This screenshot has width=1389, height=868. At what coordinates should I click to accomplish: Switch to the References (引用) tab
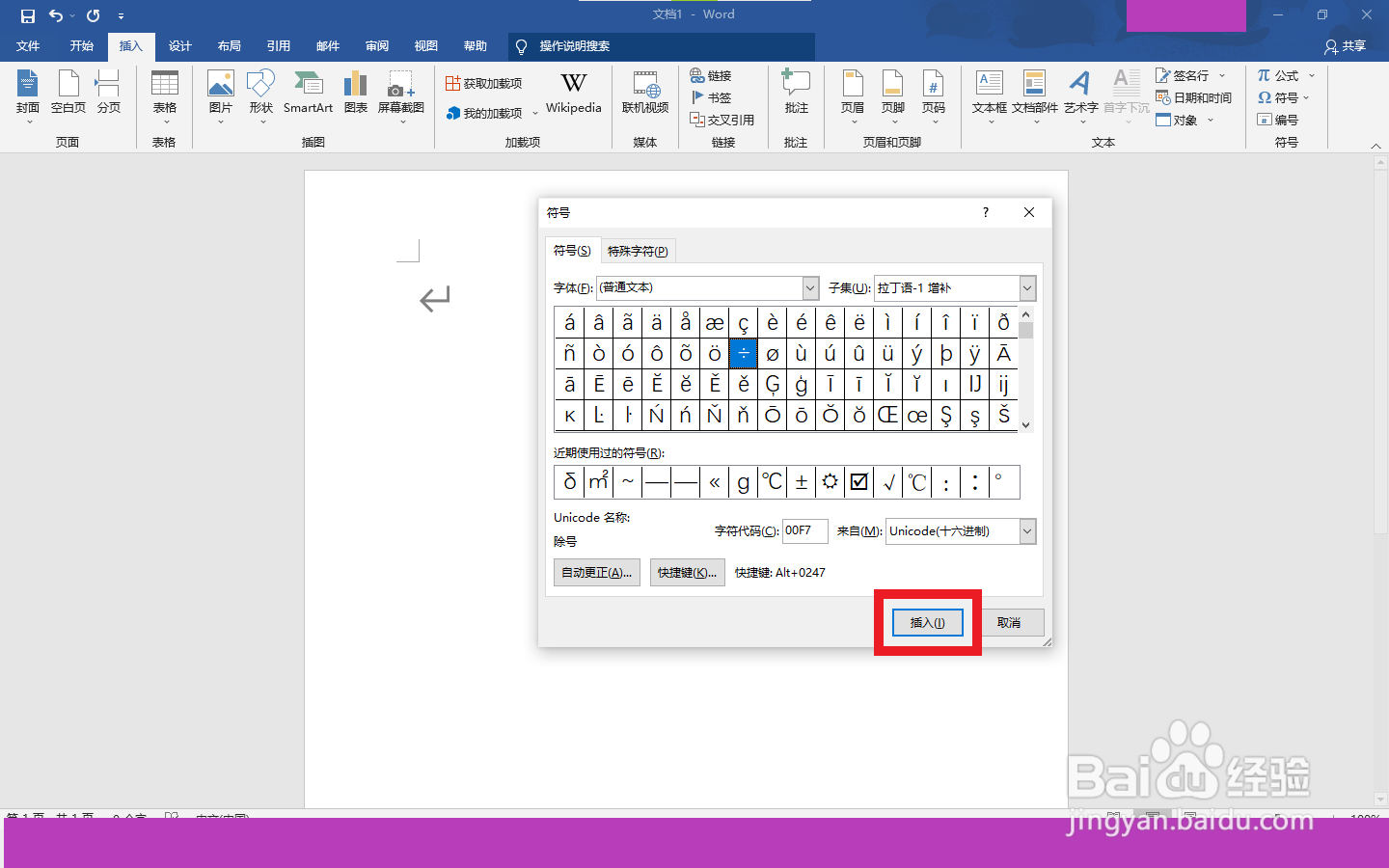[279, 45]
